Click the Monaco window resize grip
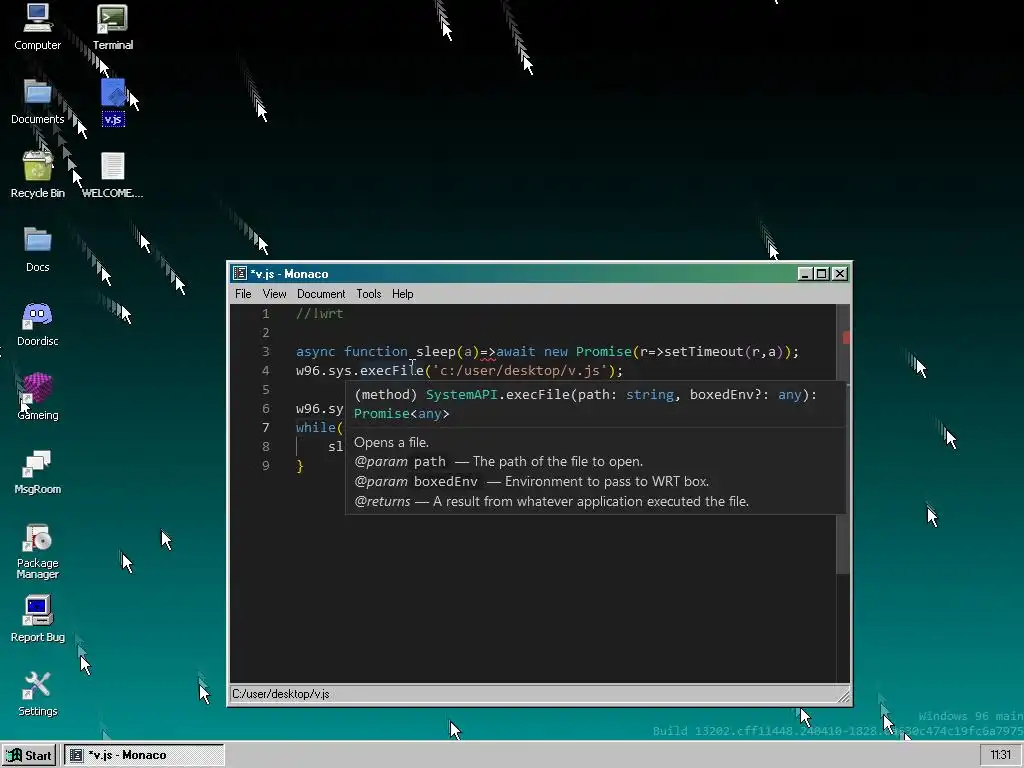This screenshot has height=768, width=1024. 844,696
